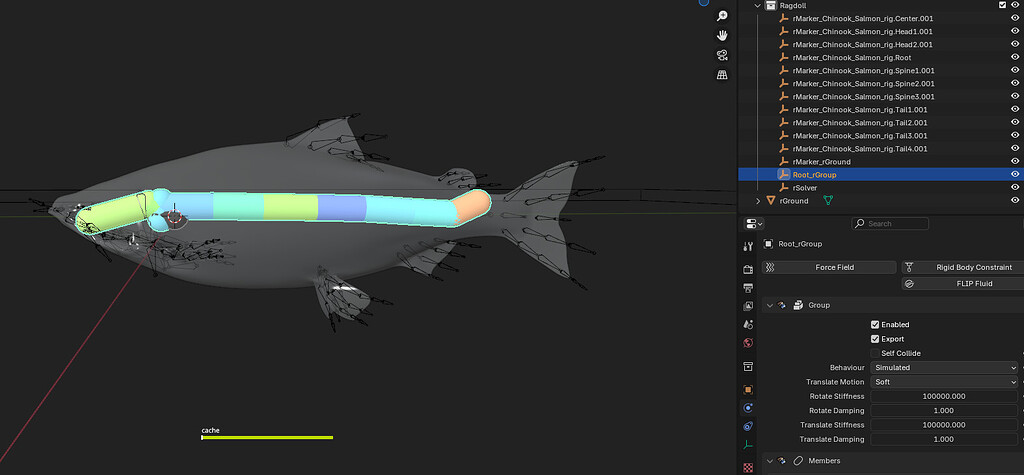
Task: Open the Translate Motion dropdown
Action: pyautogui.click(x=944, y=382)
